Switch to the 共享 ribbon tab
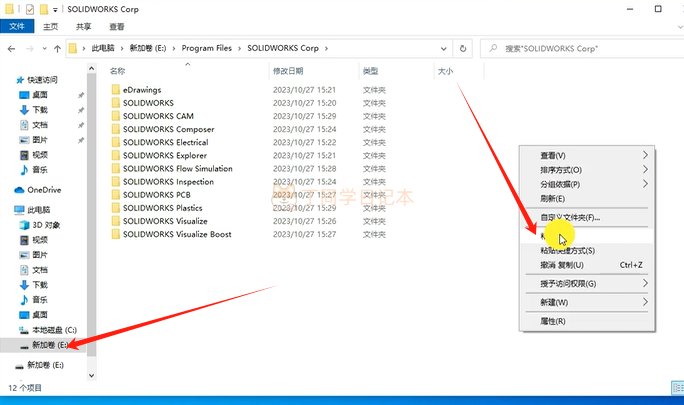Viewport: 684px width, 405px height. point(84,28)
